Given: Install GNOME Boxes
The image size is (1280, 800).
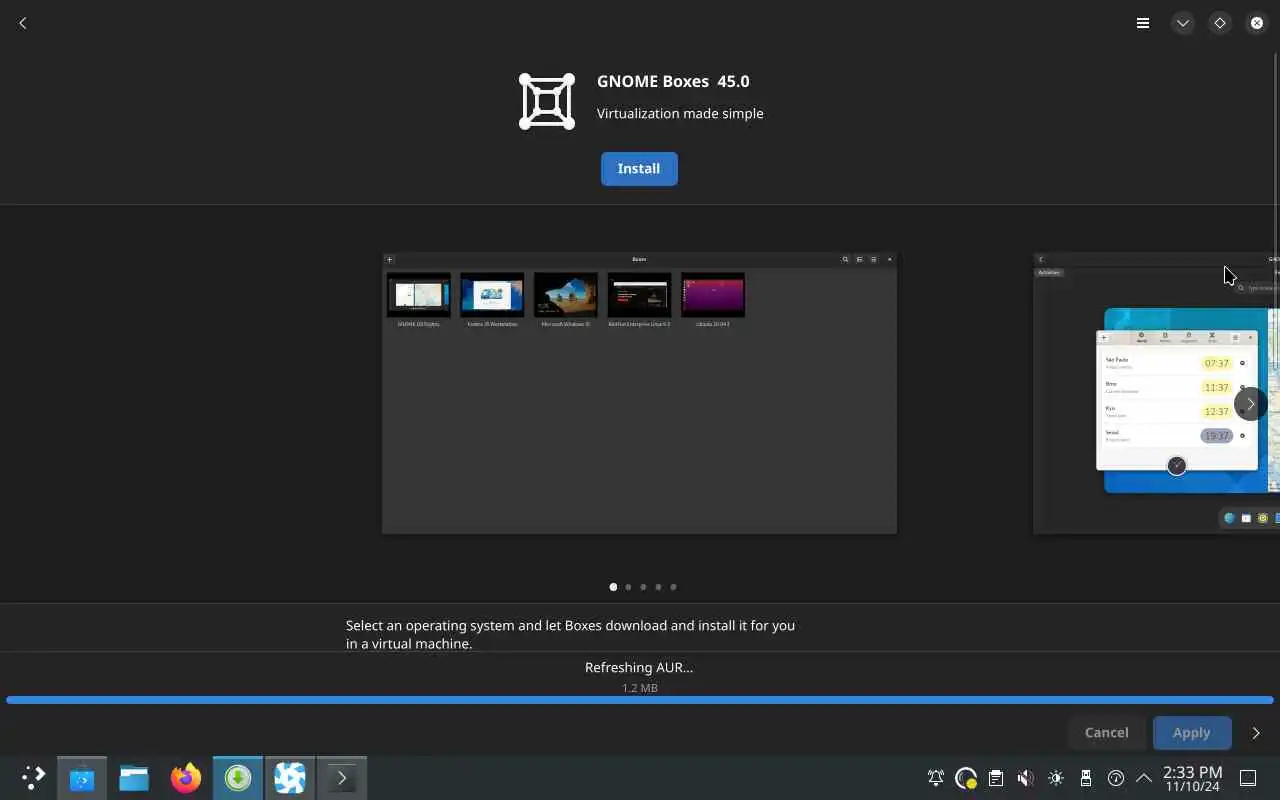Looking at the screenshot, I should click(x=639, y=169).
